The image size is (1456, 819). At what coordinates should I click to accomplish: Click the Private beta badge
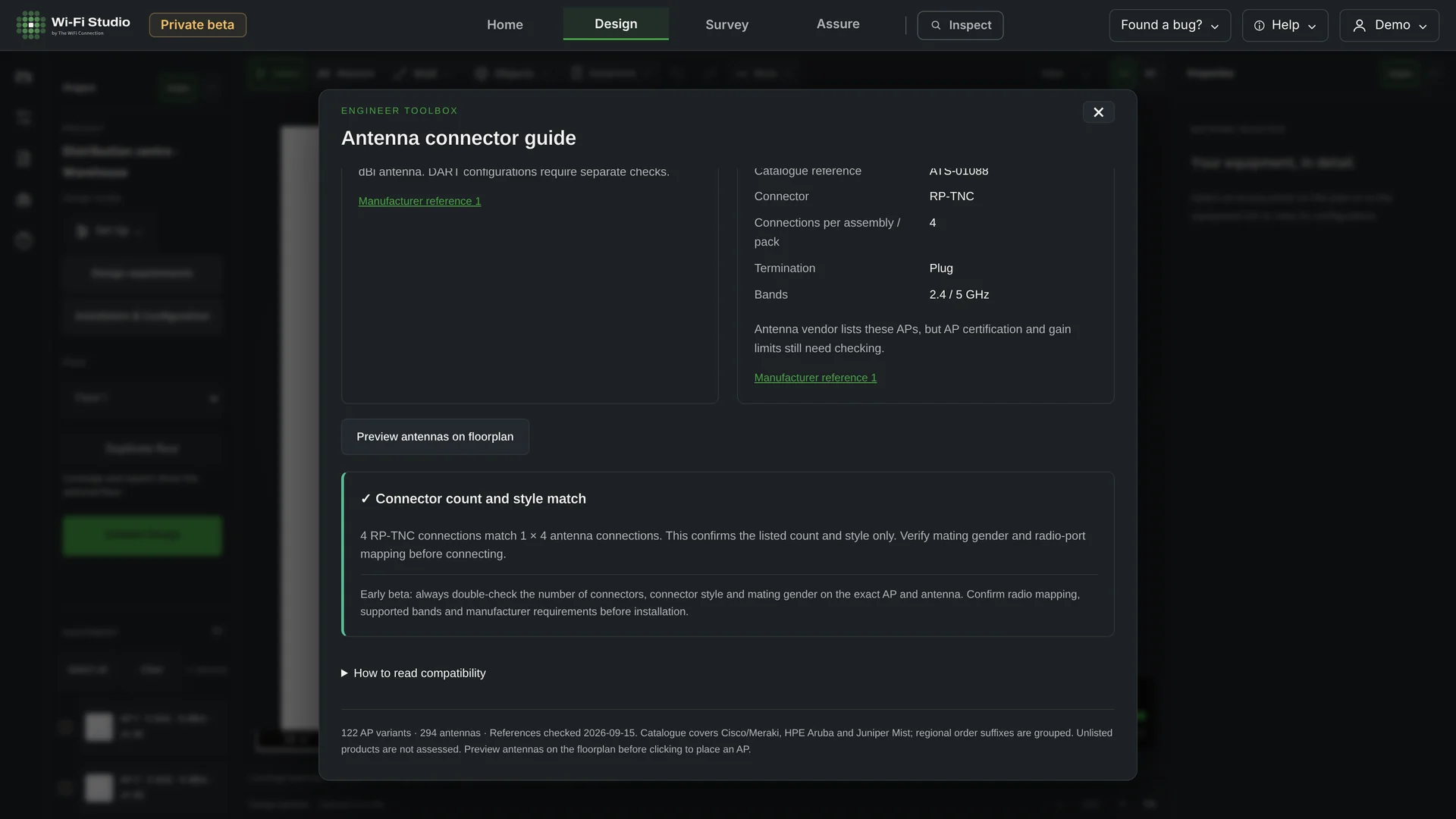[x=197, y=25]
